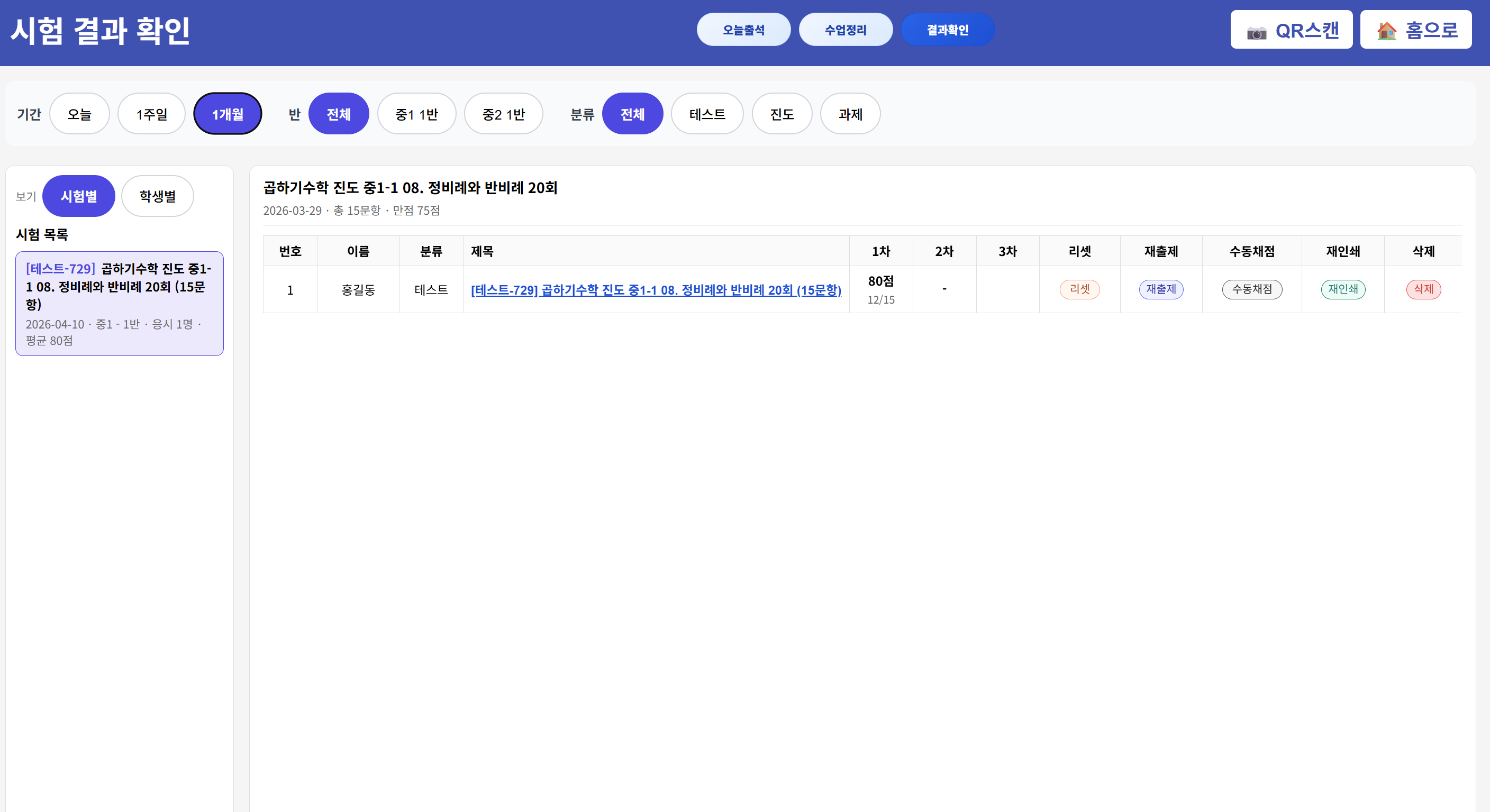Open the QR스캔 camera button
The height and width of the screenshot is (812, 1490).
pyautogui.click(x=1291, y=30)
